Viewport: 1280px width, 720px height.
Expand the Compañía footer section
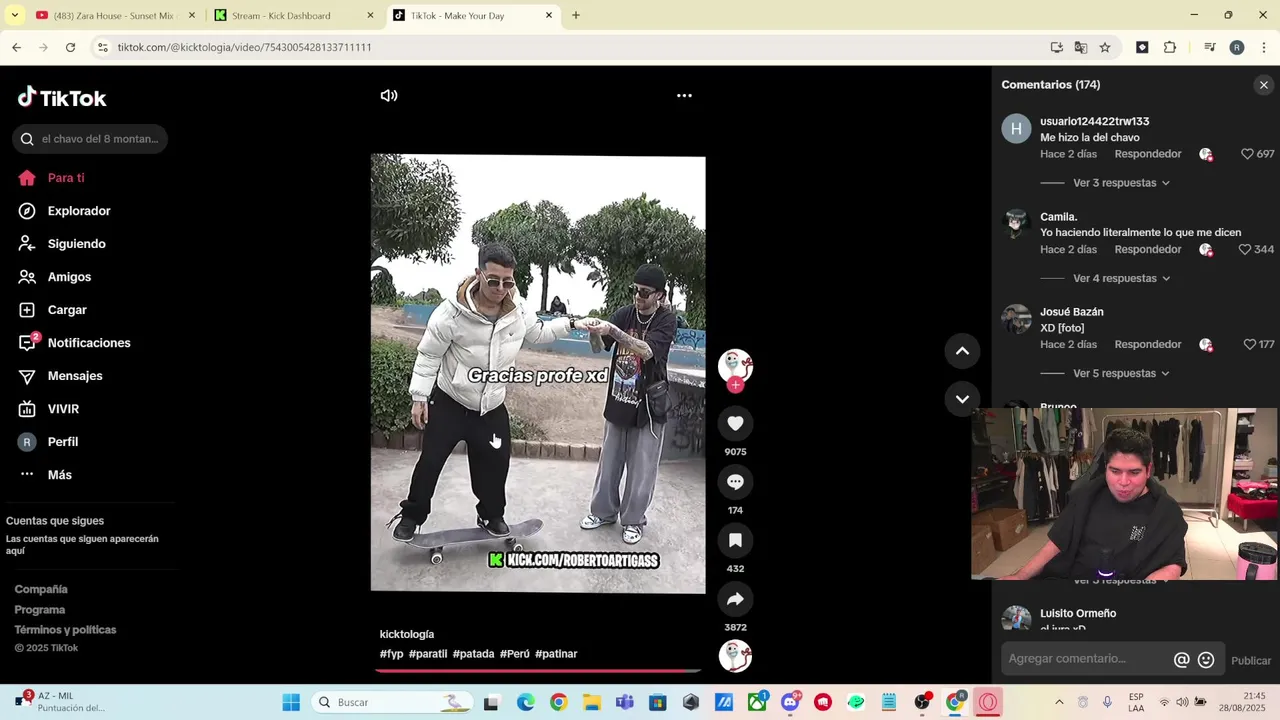41,590
